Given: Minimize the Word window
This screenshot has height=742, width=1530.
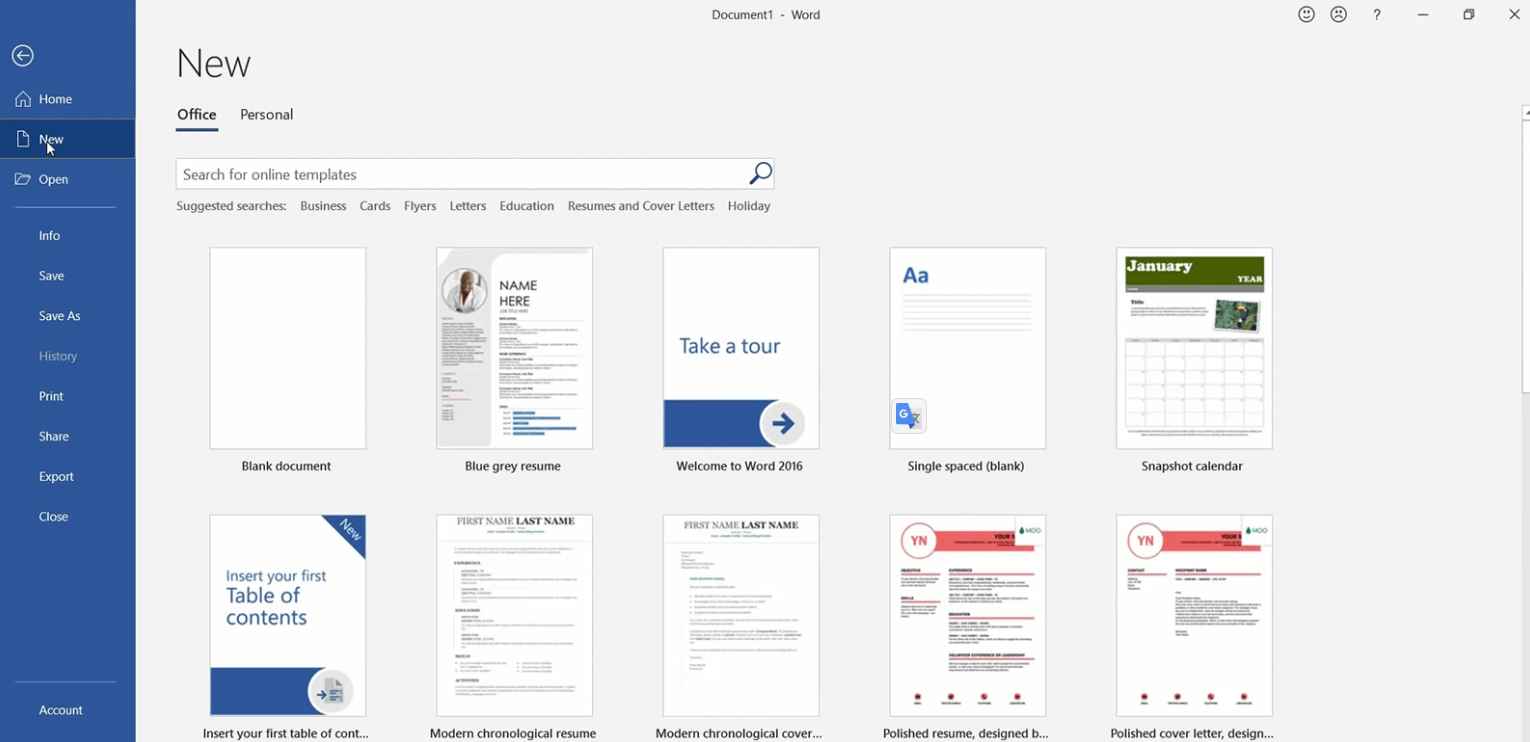Looking at the screenshot, I should coord(1423,14).
